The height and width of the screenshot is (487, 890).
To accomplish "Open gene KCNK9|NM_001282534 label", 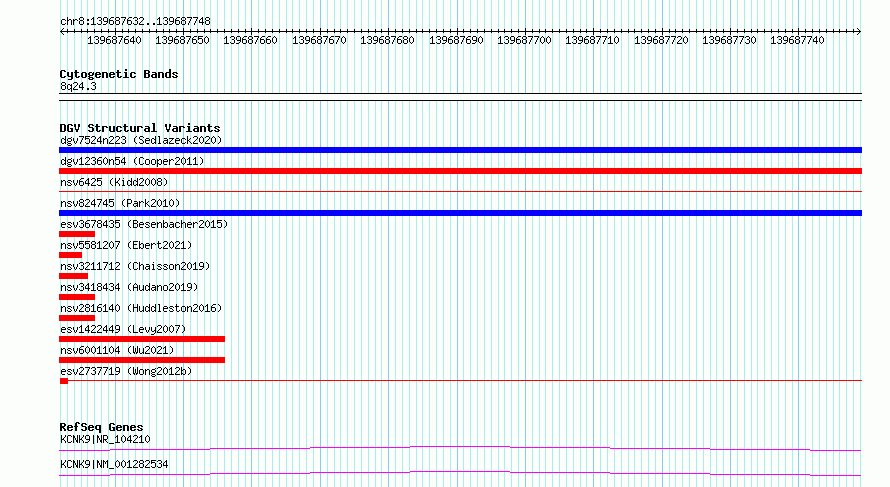I will pos(114,464).
